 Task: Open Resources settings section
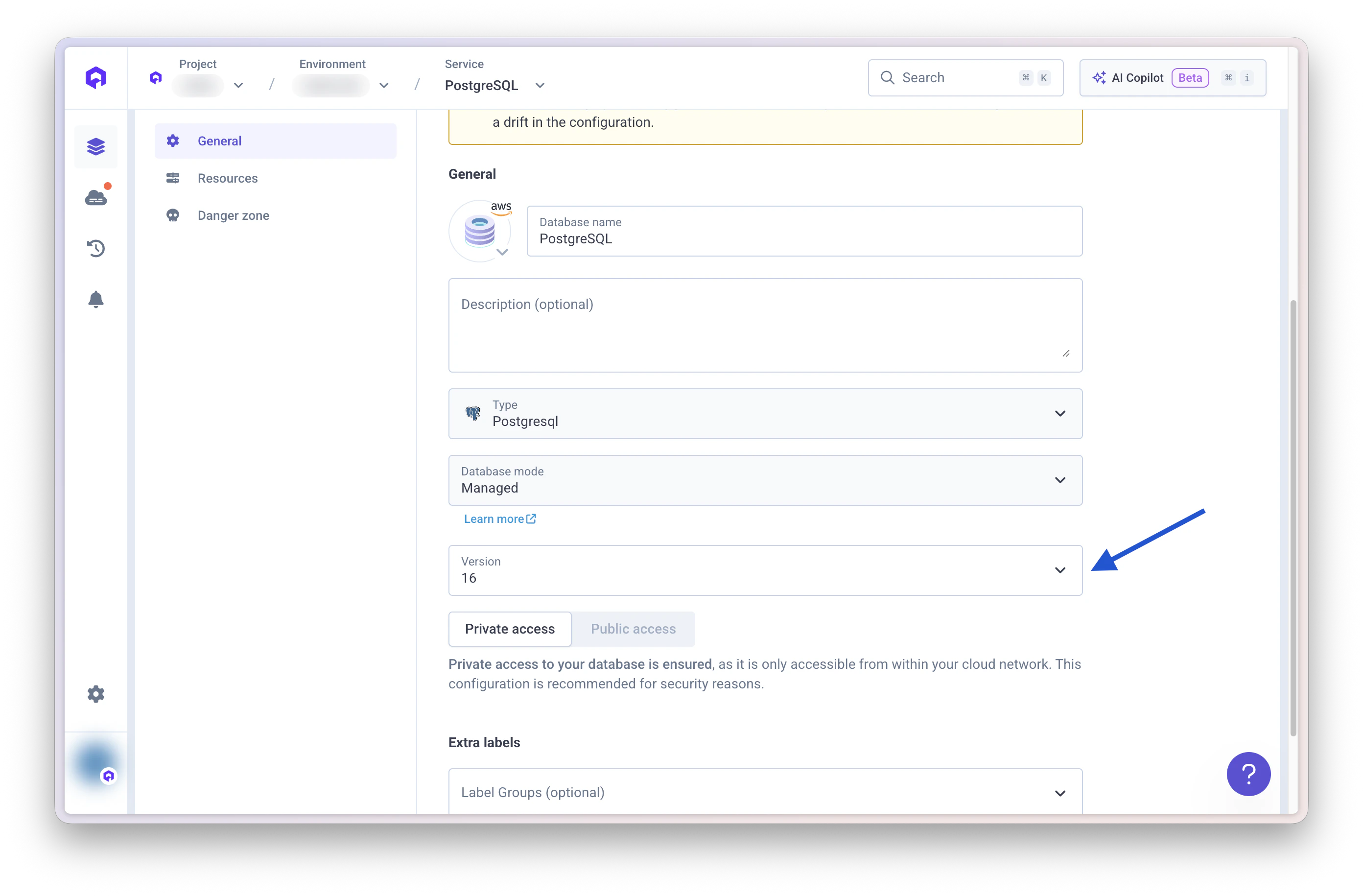227,178
